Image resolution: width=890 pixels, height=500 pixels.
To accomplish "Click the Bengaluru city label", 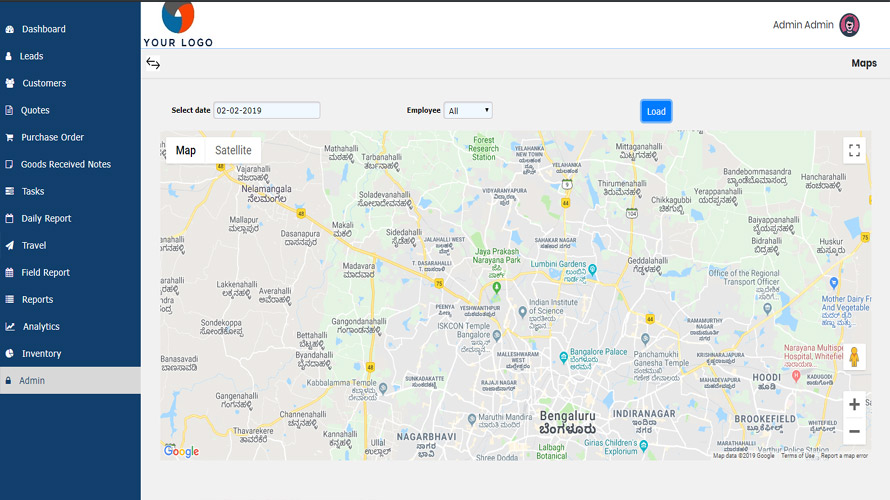I will (568, 422).
